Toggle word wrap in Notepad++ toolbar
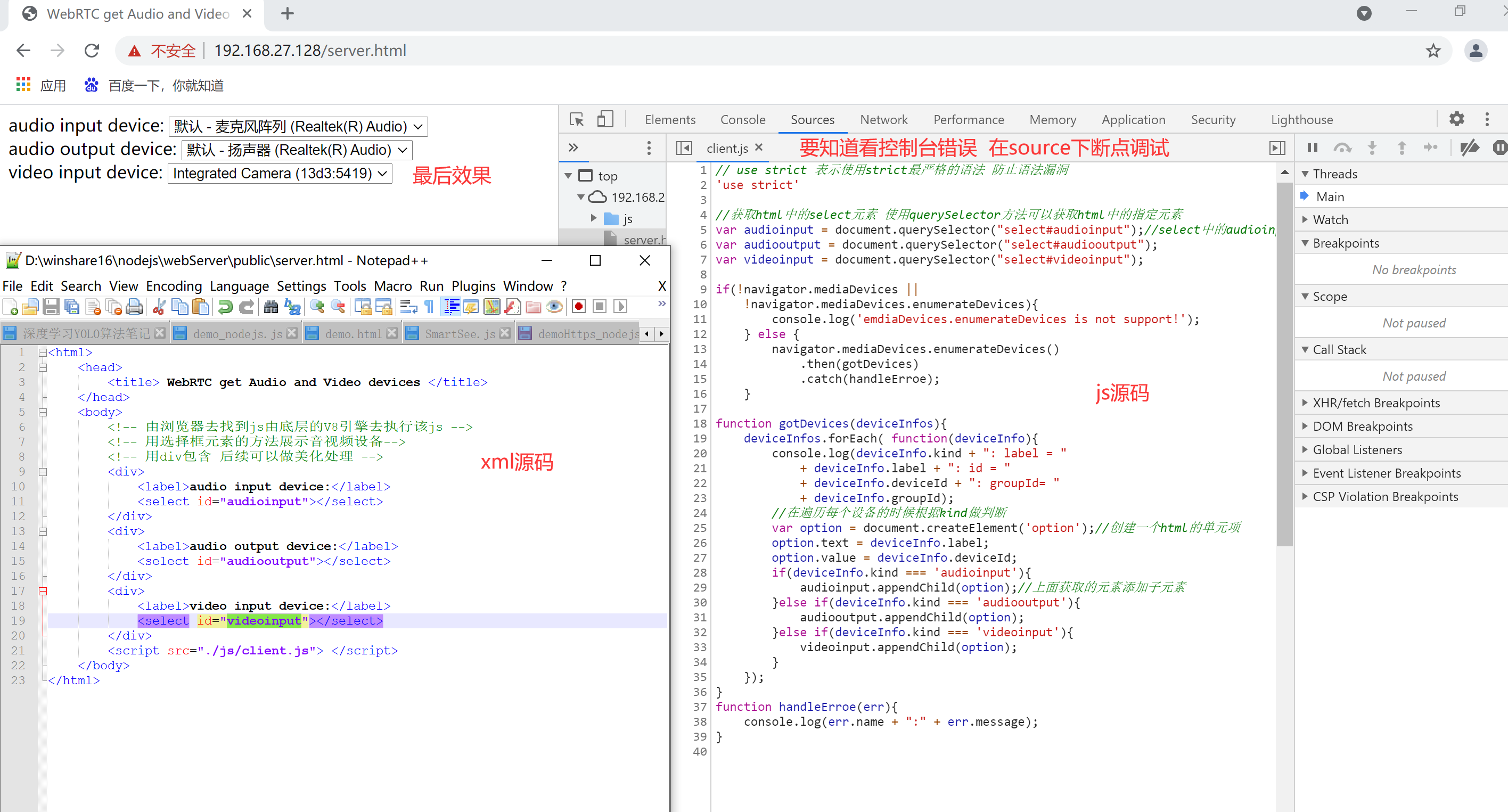 408,307
